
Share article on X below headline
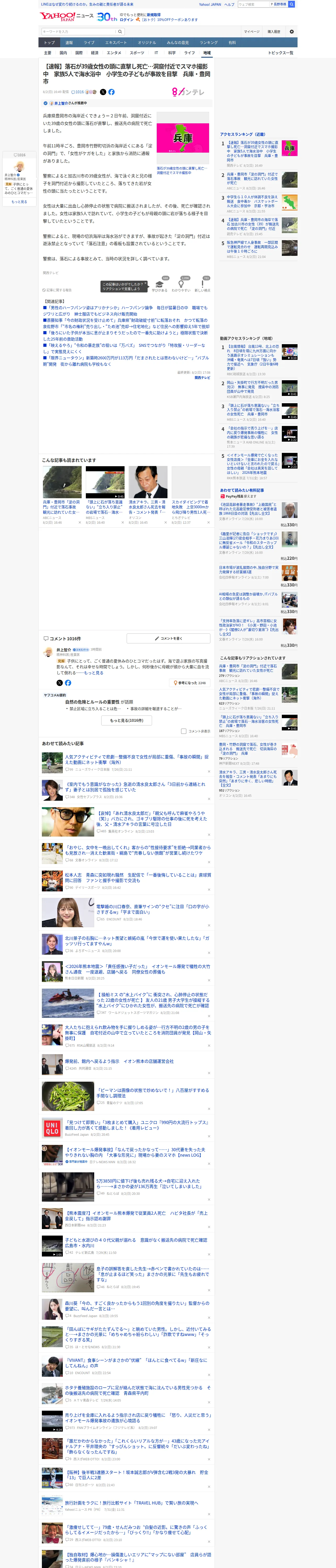103,92
